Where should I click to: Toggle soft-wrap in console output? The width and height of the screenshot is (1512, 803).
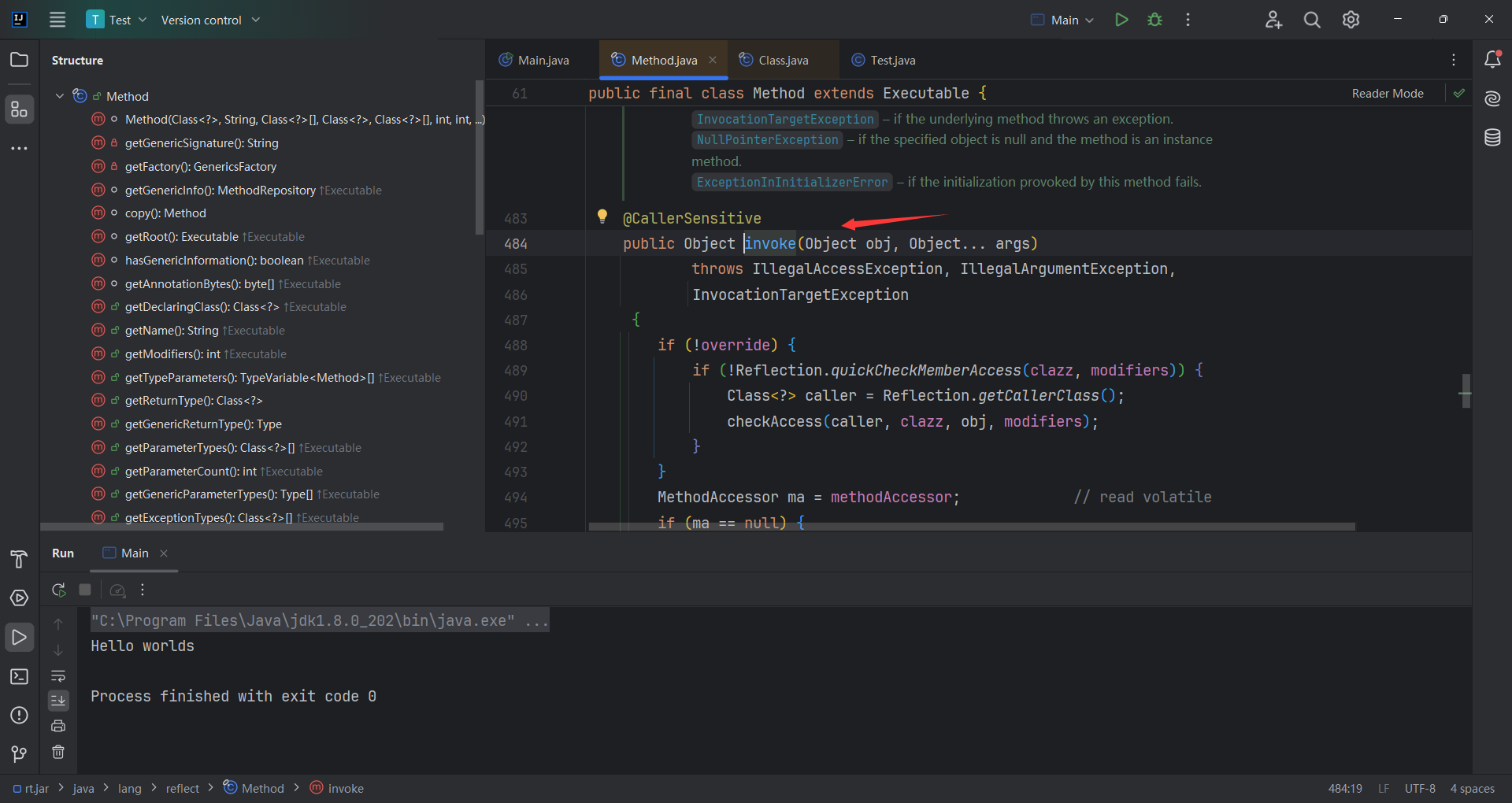pos(58,675)
